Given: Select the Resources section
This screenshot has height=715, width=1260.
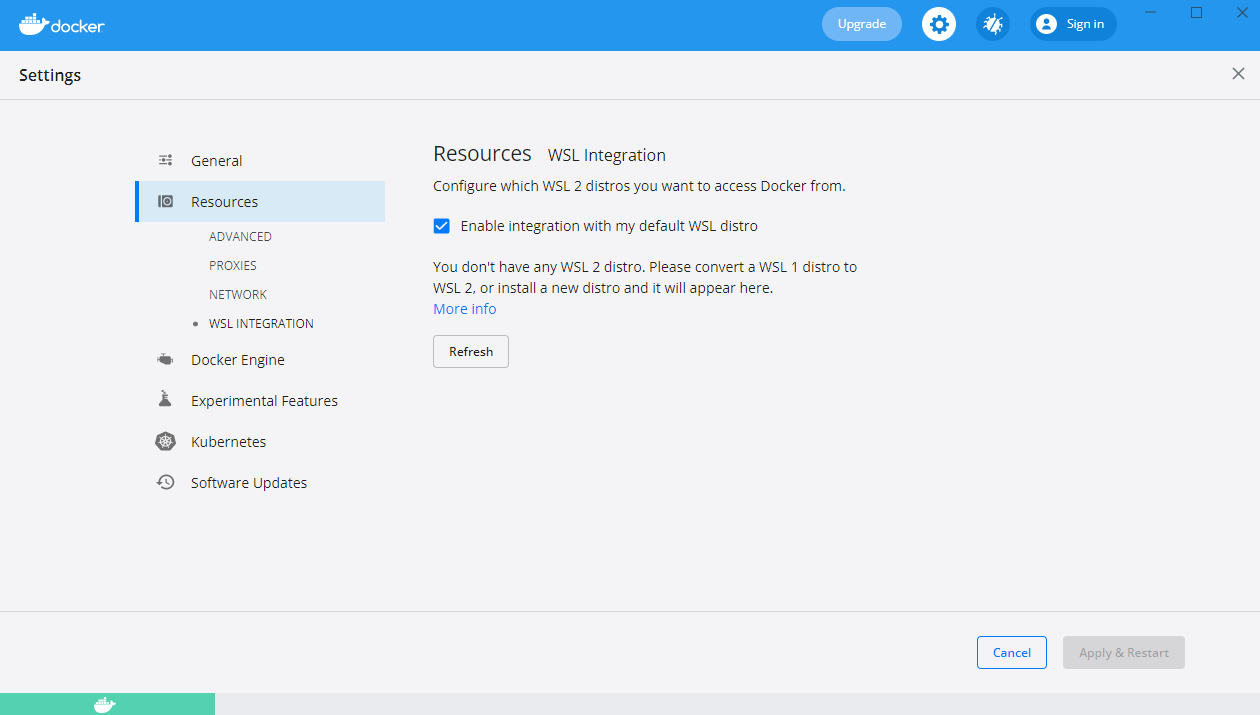Looking at the screenshot, I should 260,201.
